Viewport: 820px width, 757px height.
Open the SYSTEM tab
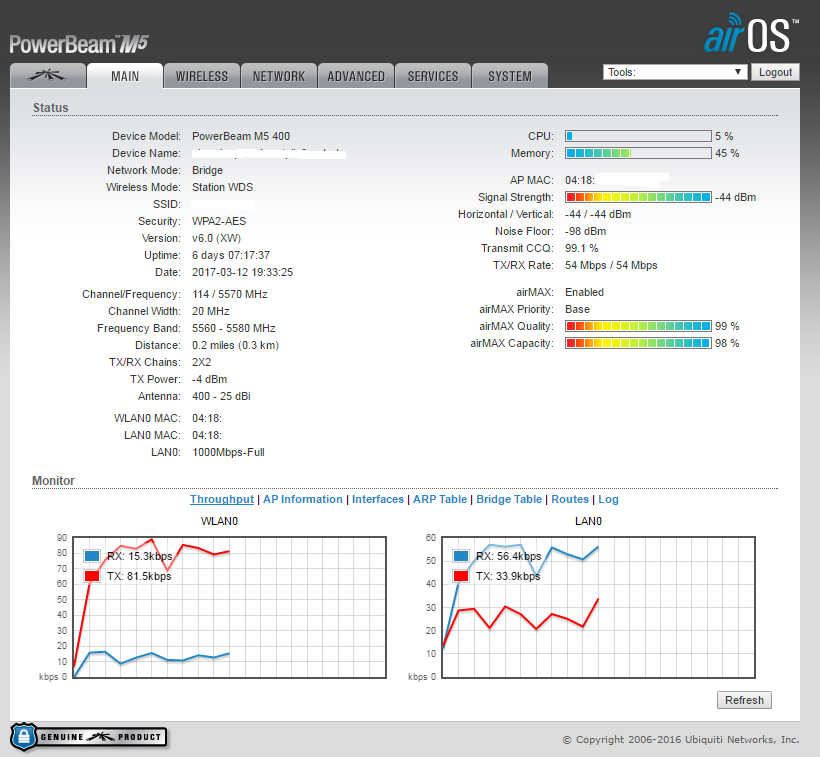click(510, 76)
